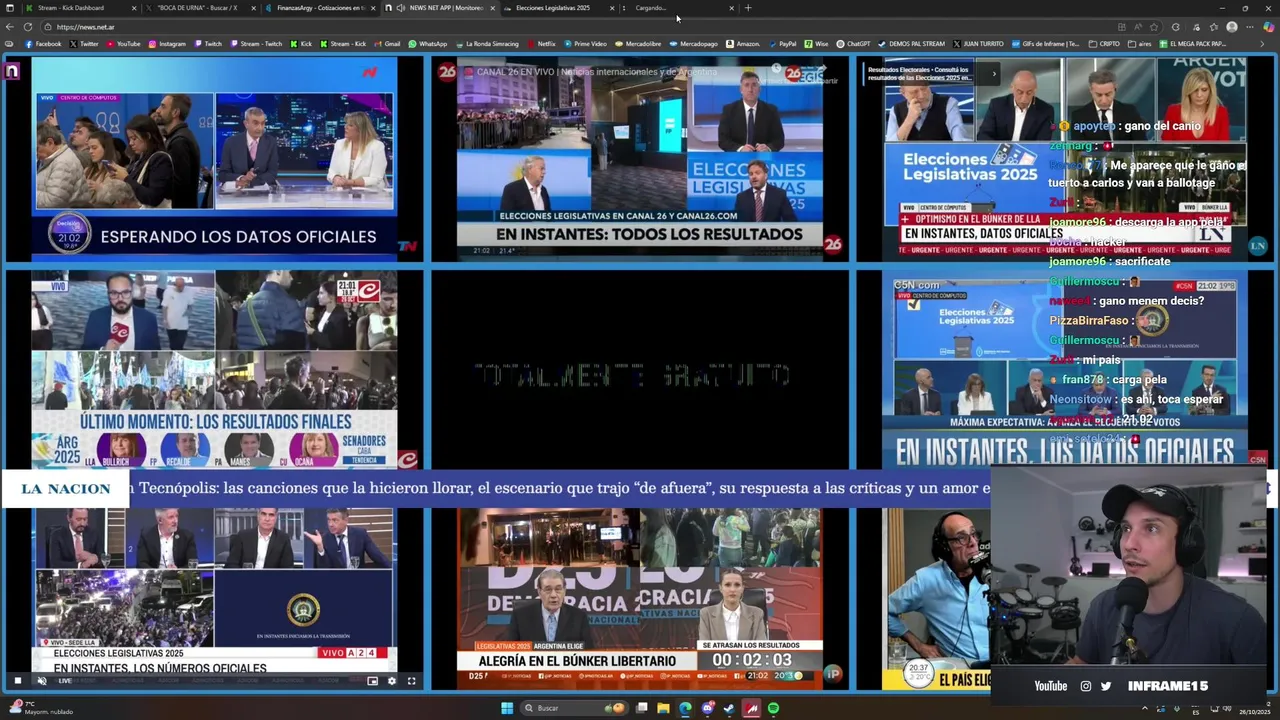Open Spotify from taskbar

click(773, 708)
